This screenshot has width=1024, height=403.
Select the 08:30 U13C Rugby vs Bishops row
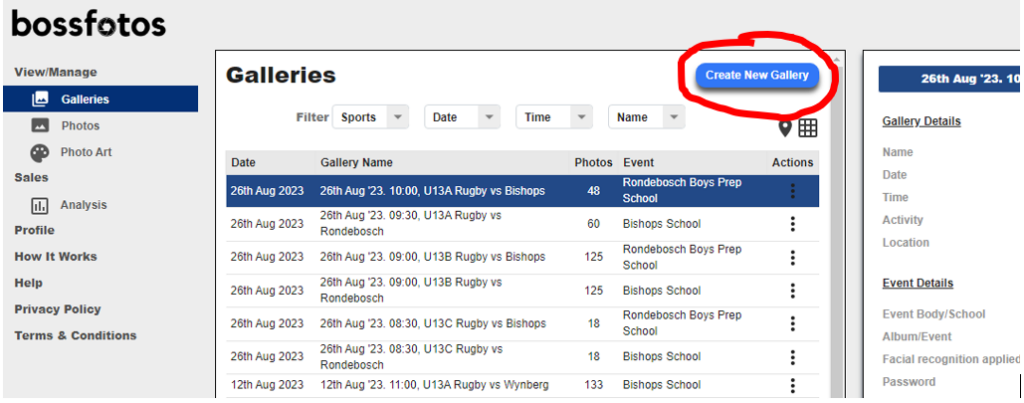[432, 324]
